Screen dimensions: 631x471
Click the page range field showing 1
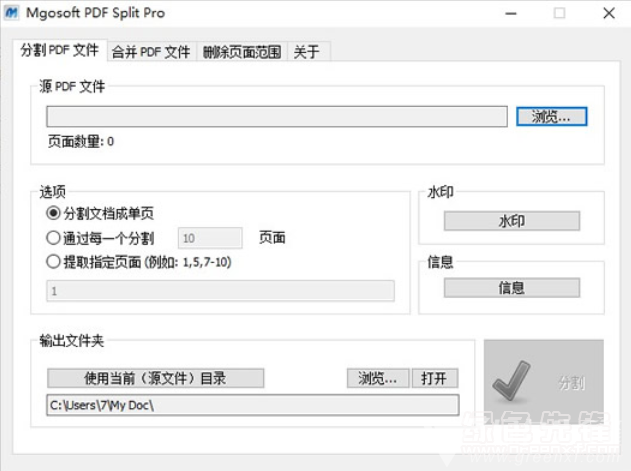tap(221, 291)
